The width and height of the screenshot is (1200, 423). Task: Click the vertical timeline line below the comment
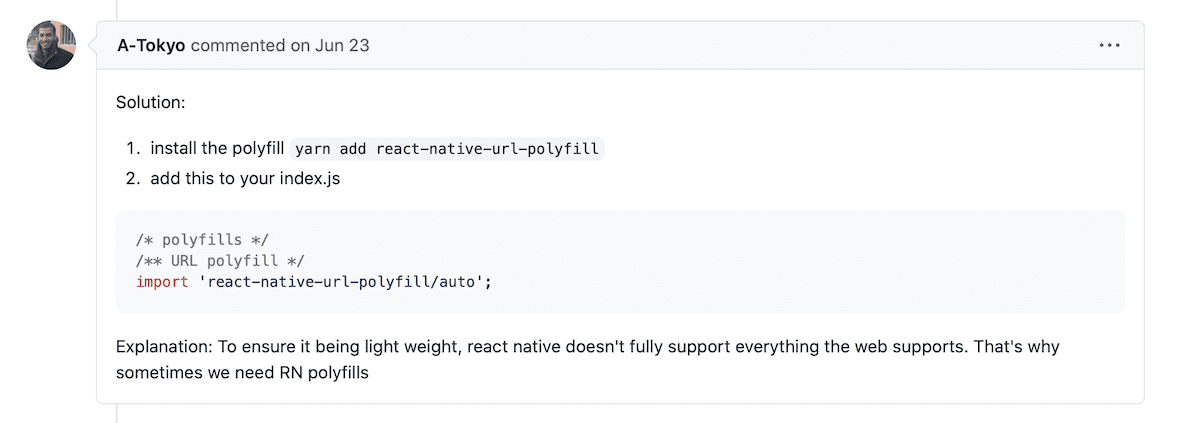[x=117, y=413]
